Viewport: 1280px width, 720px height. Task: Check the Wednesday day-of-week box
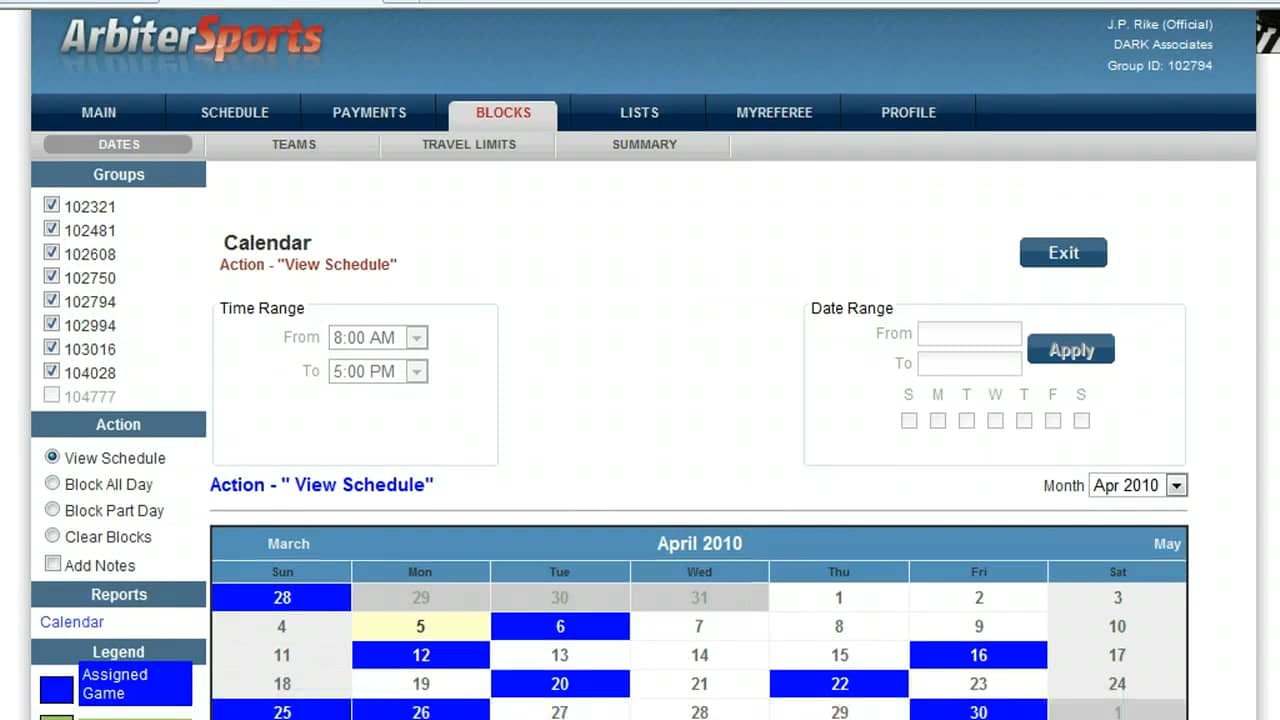coord(995,421)
